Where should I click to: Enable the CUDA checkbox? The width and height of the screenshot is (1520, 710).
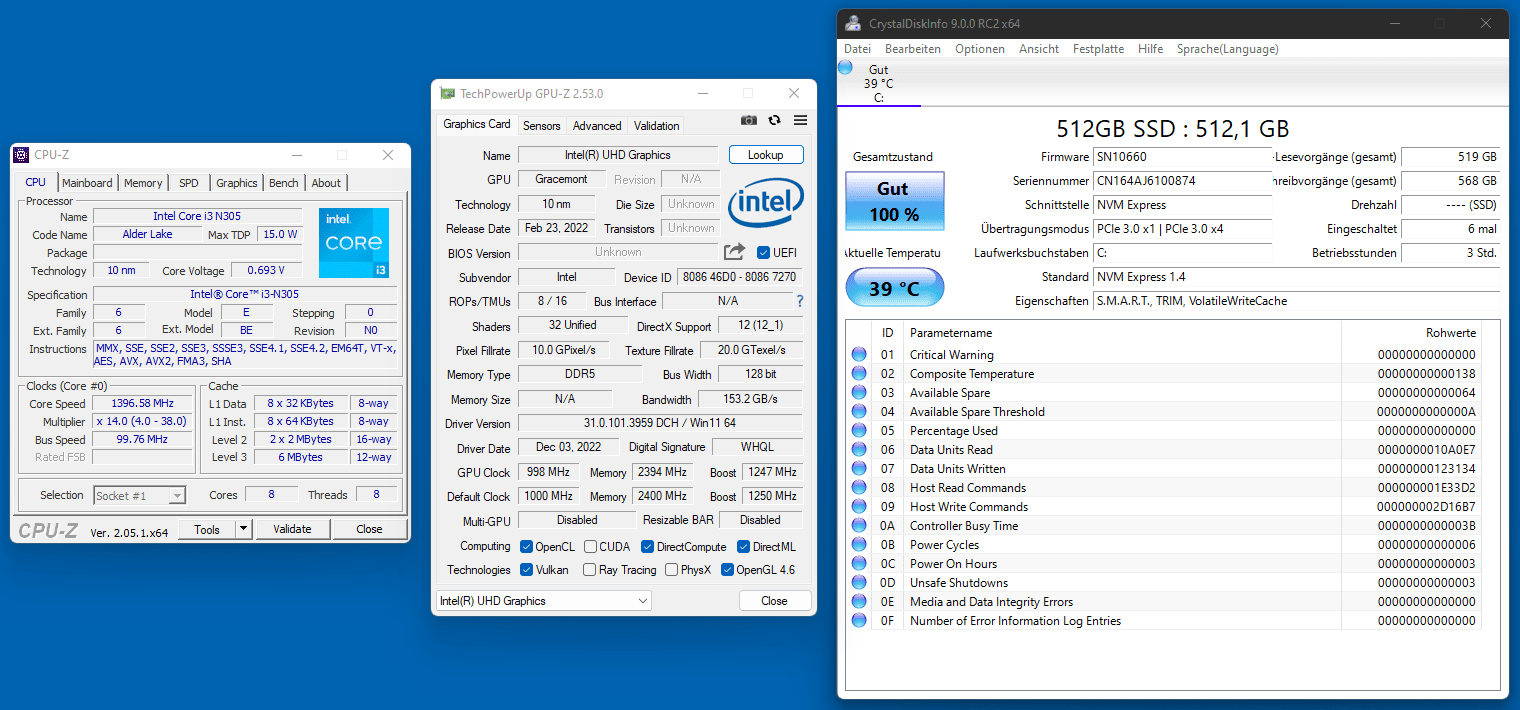(x=590, y=546)
